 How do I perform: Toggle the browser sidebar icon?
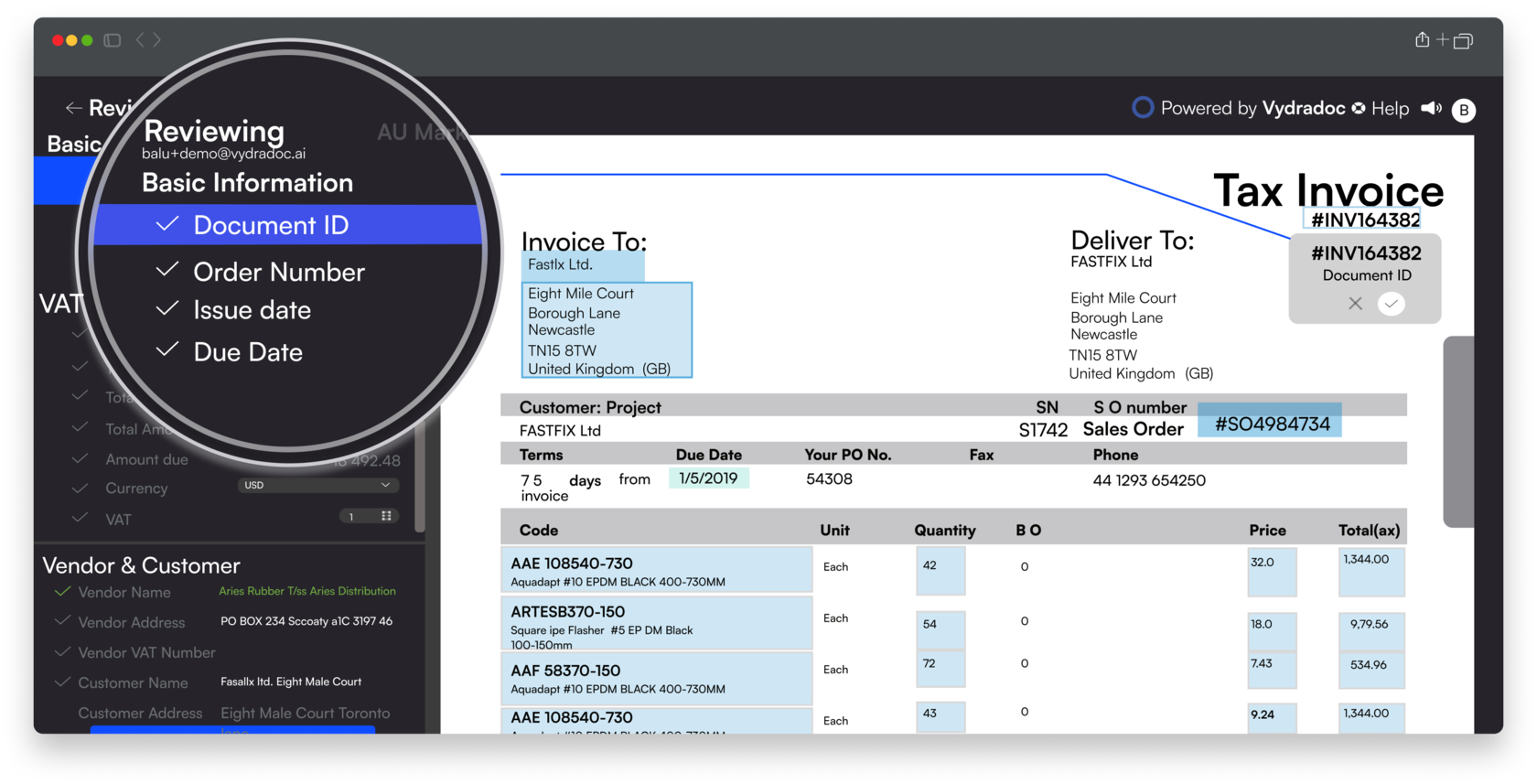[113, 40]
